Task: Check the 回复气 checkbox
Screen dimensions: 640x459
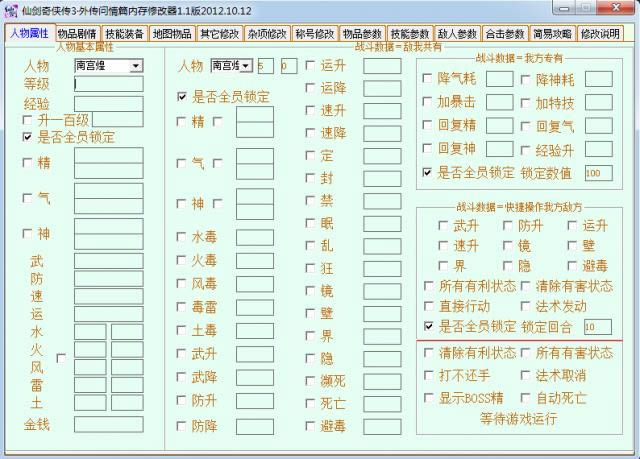Action: pos(526,126)
